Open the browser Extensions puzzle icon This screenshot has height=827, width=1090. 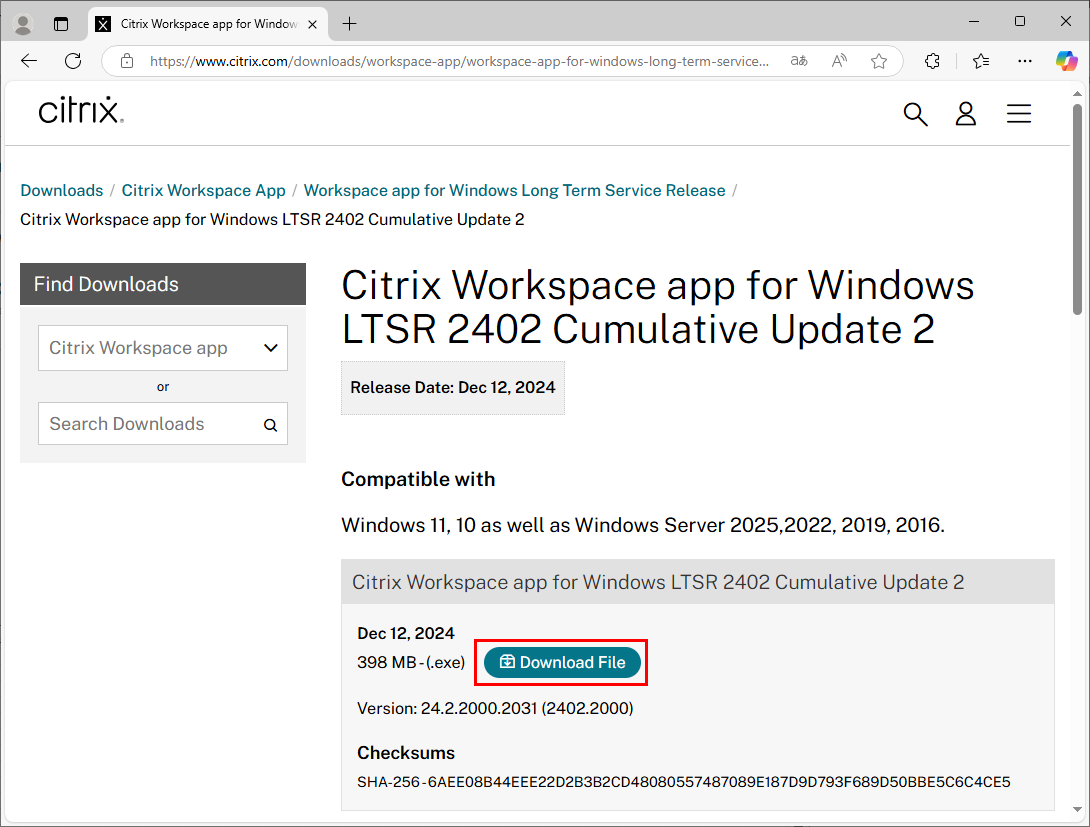point(932,61)
